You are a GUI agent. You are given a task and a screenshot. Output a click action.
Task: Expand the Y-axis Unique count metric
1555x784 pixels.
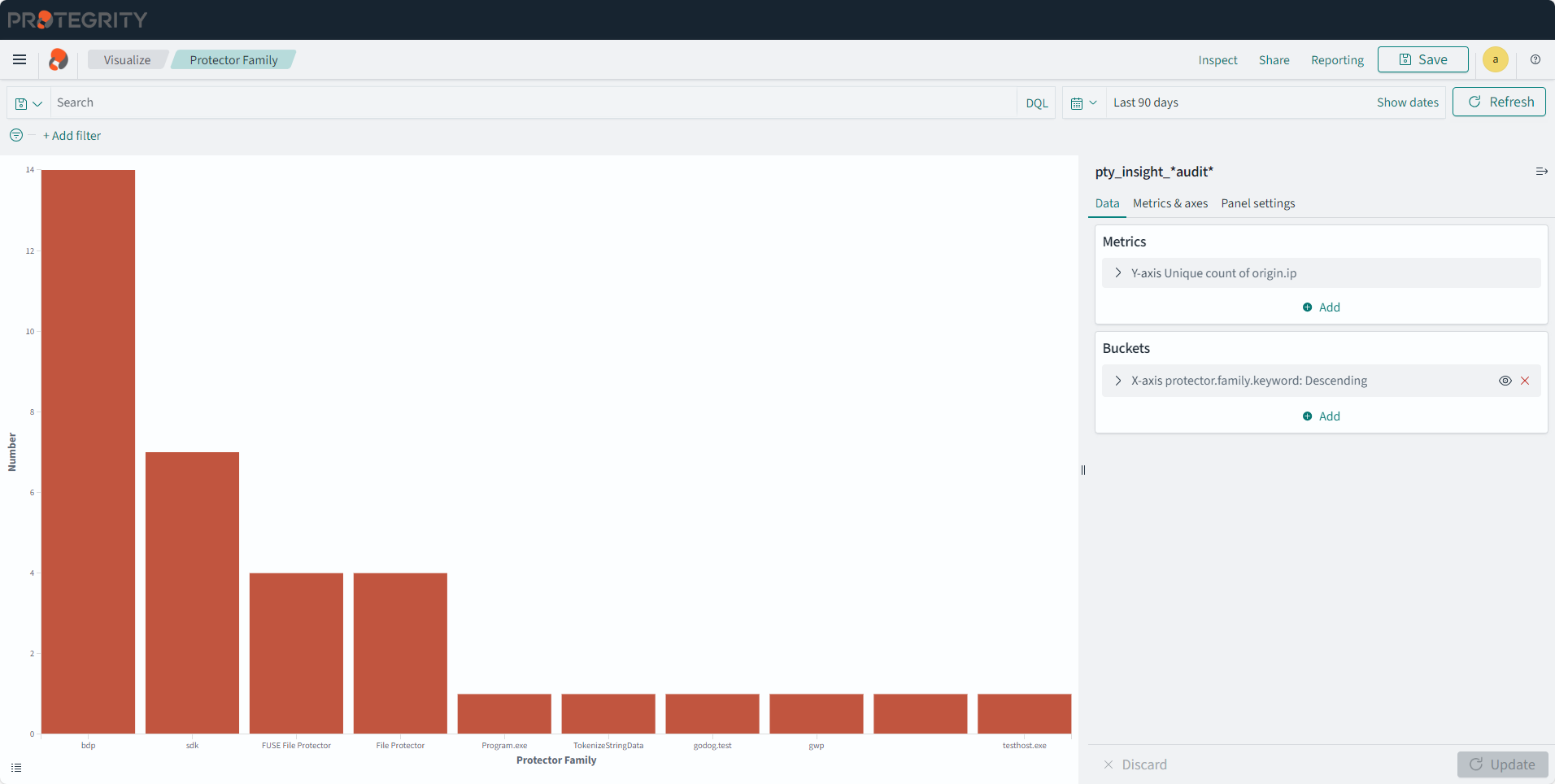click(x=1118, y=273)
